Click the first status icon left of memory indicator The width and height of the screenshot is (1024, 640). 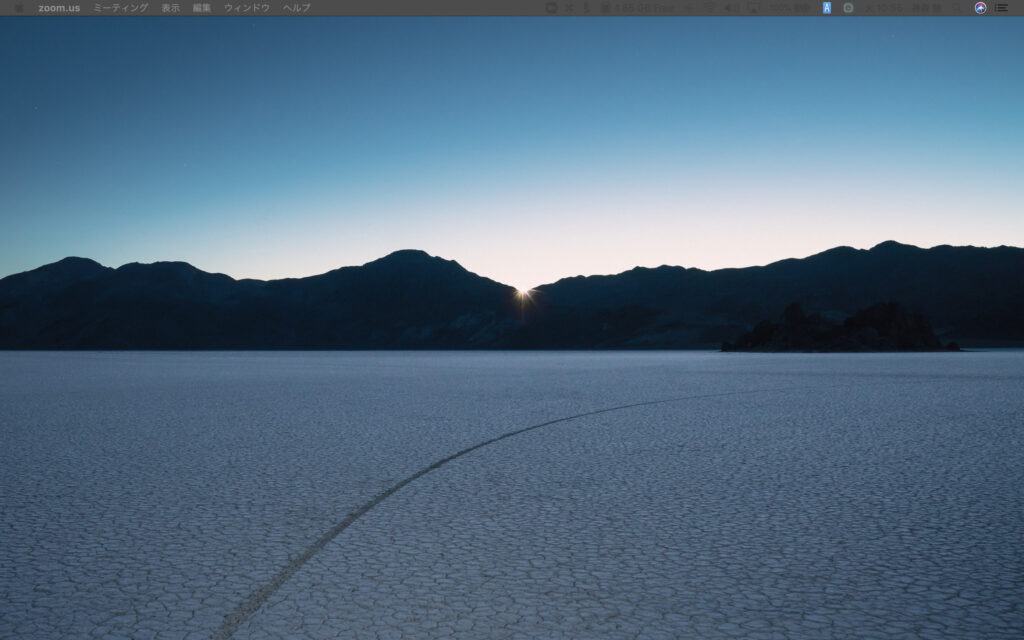[587, 8]
